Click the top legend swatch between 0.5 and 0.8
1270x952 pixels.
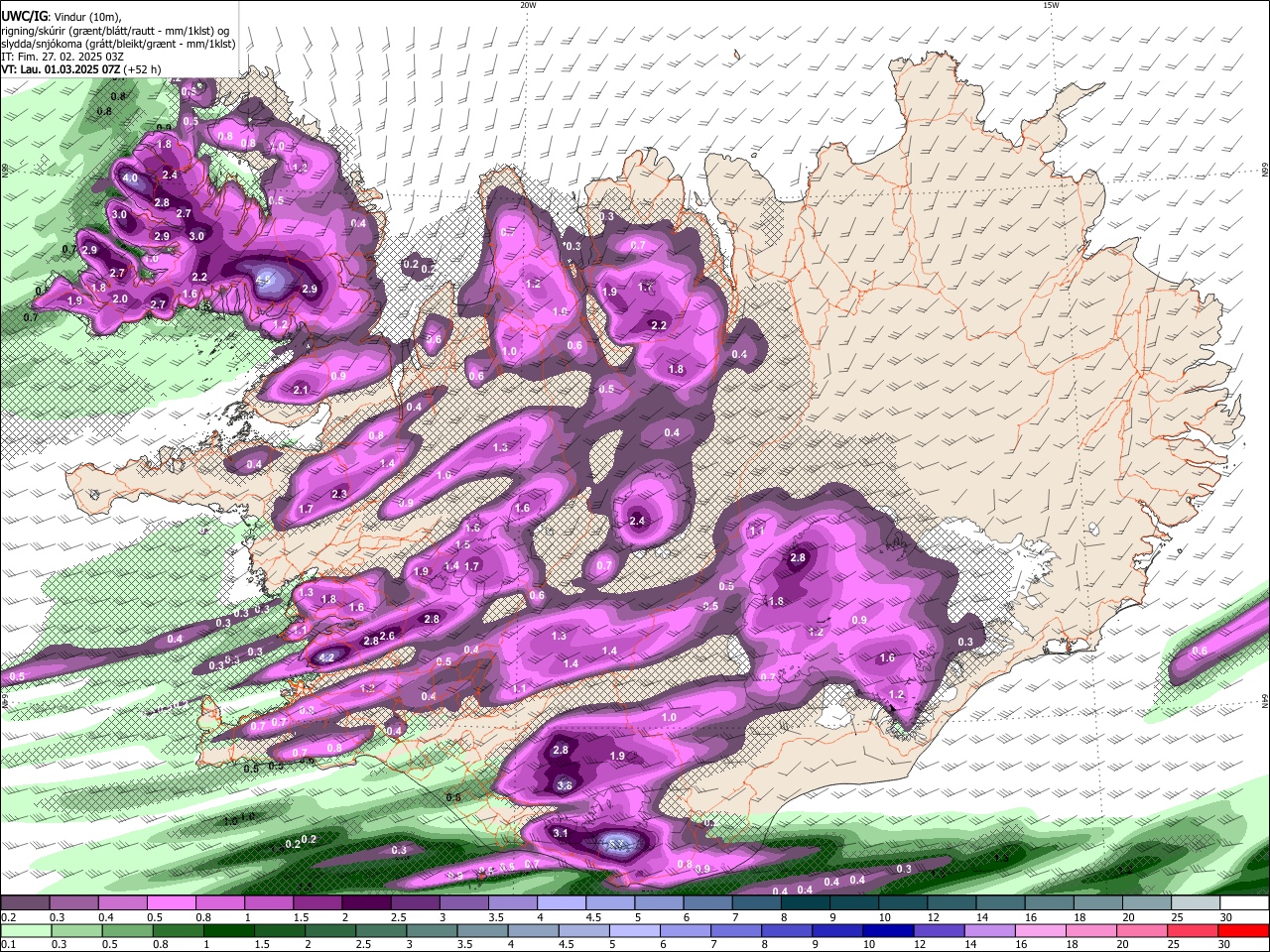coord(171,903)
